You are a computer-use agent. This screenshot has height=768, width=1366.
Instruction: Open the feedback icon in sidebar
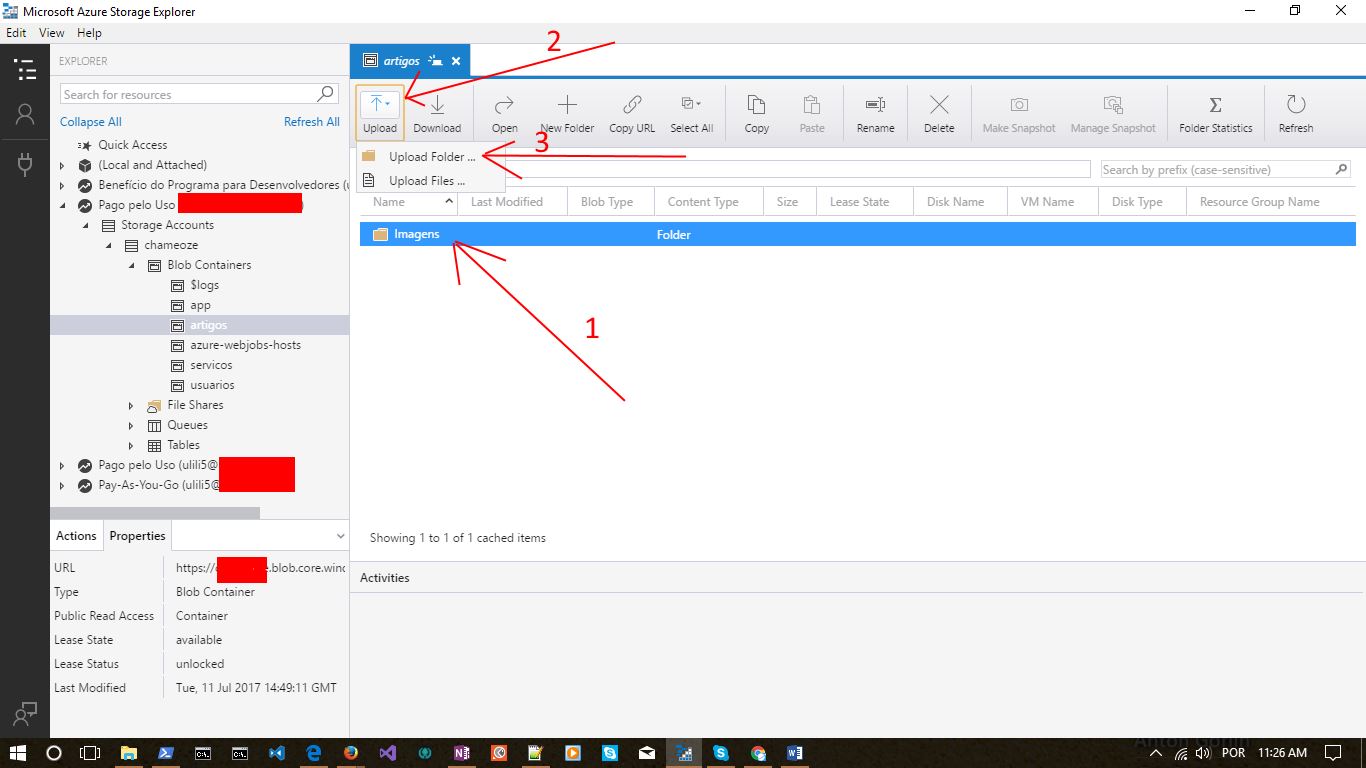pyautogui.click(x=25, y=713)
